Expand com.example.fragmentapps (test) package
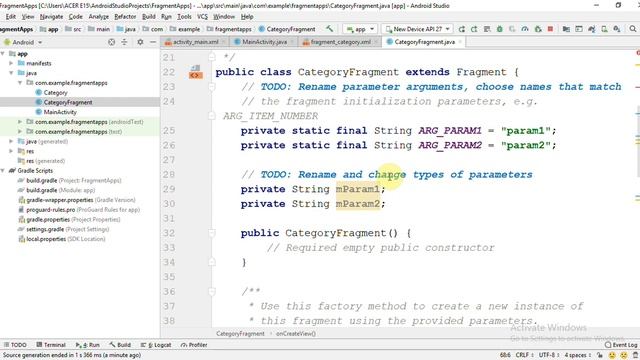 (20, 131)
